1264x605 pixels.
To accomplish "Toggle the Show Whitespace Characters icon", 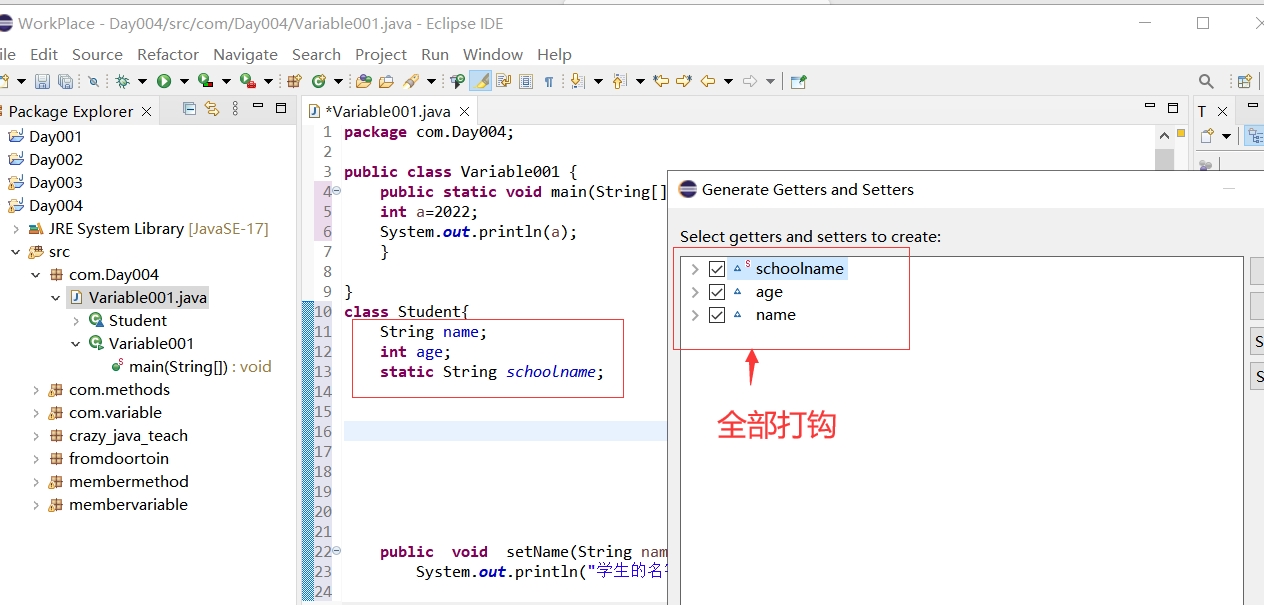I will (x=549, y=80).
